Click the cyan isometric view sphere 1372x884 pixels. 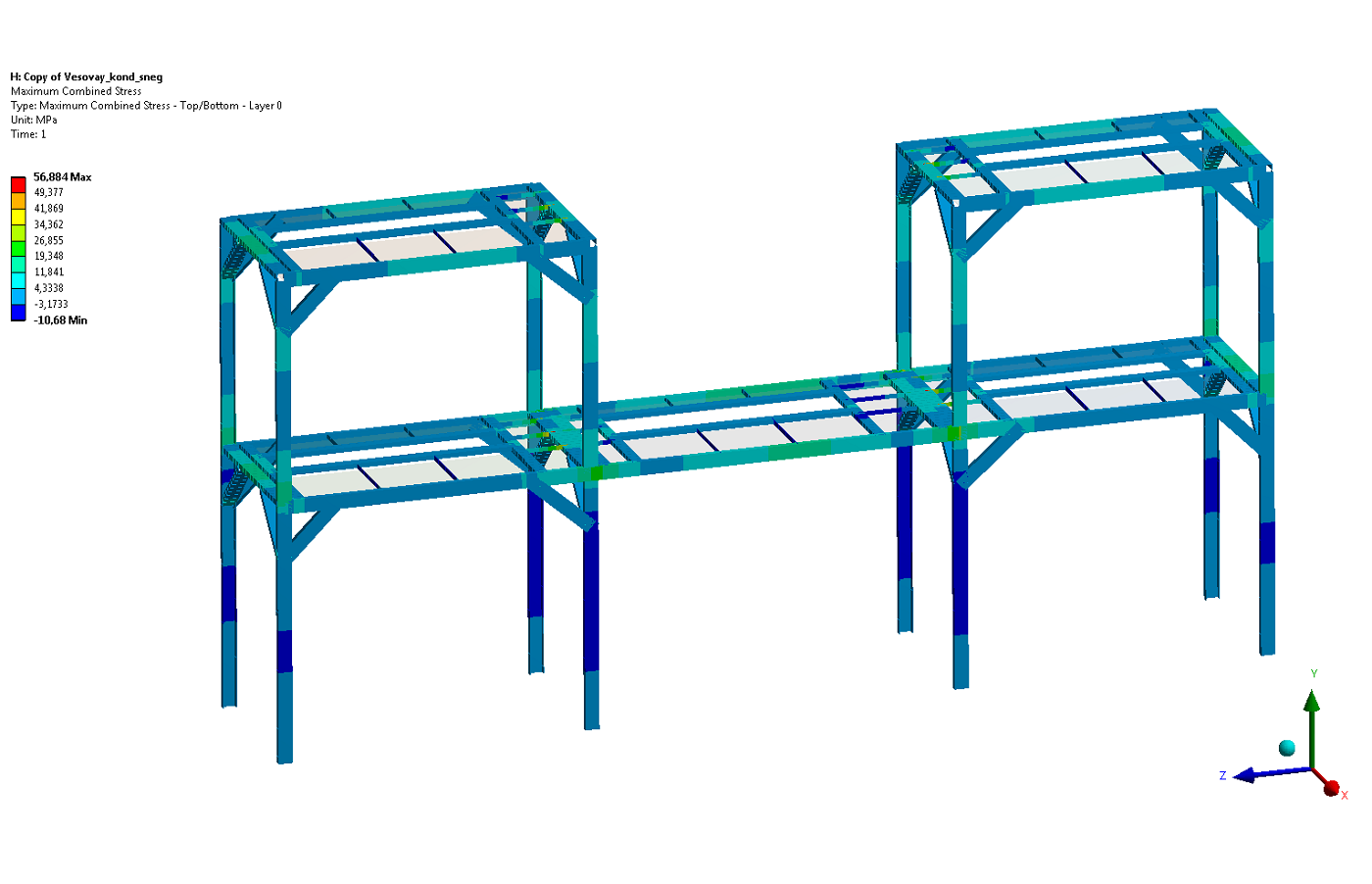click(x=1287, y=748)
